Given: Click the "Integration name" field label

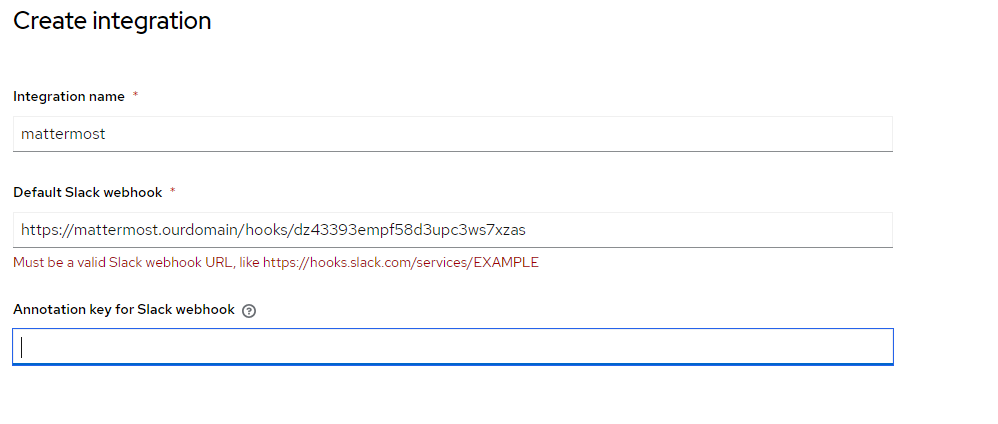Looking at the screenshot, I should (x=69, y=96).
